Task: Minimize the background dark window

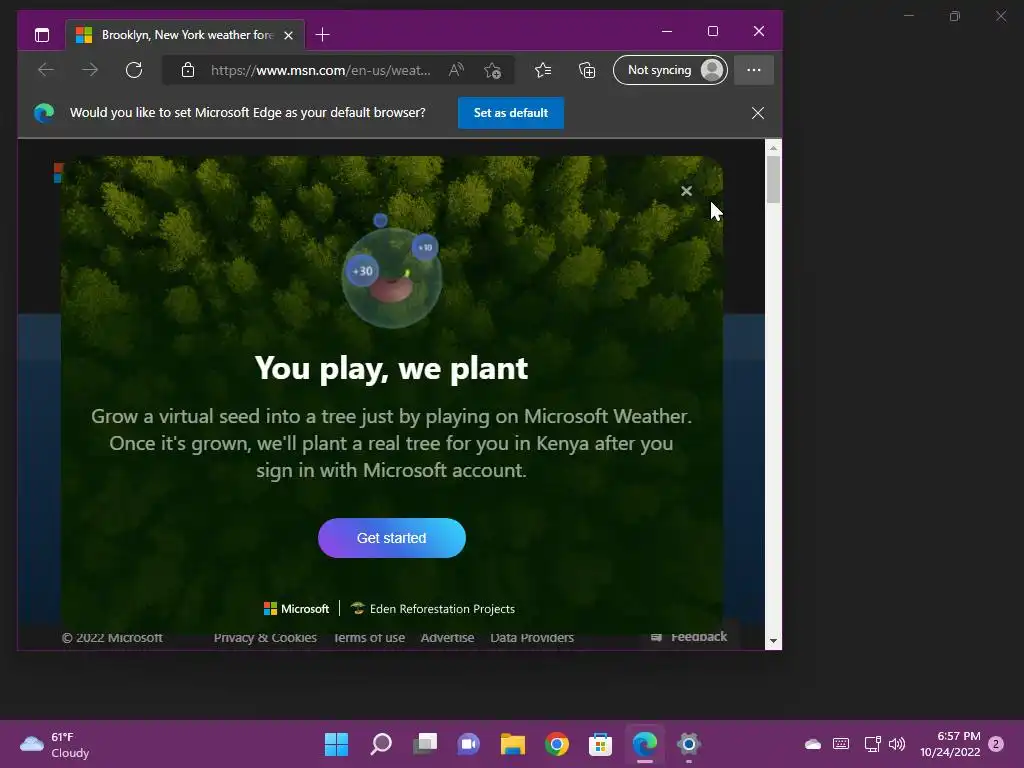Action: [908, 16]
